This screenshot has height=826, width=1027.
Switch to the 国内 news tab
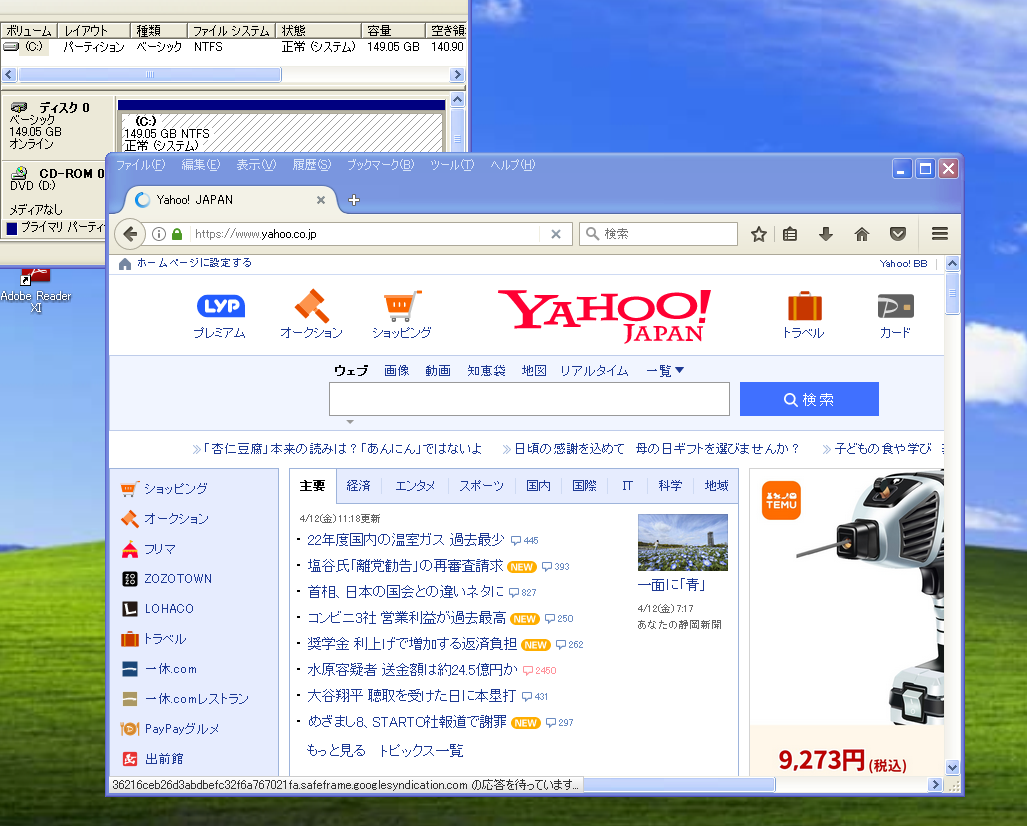point(538,485)
